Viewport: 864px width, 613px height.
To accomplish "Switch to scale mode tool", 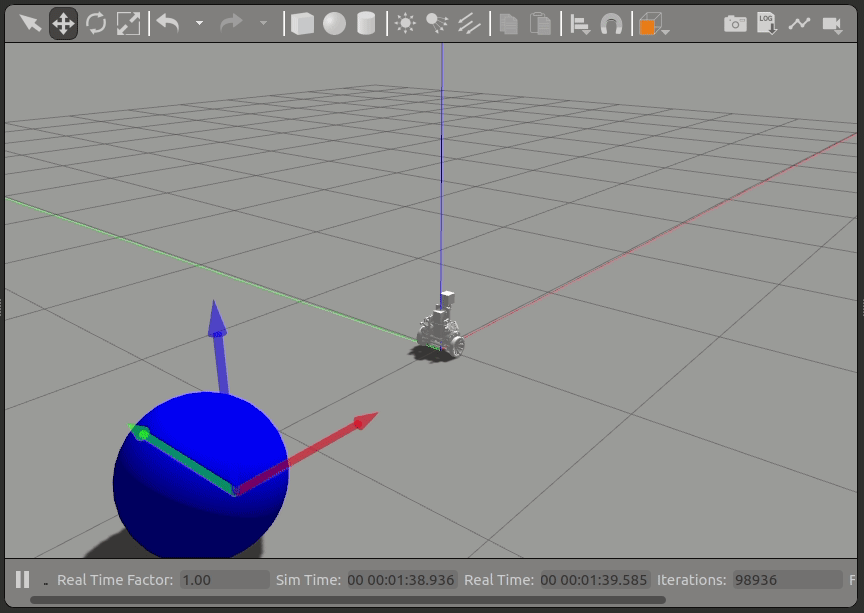I will [128, 24].
